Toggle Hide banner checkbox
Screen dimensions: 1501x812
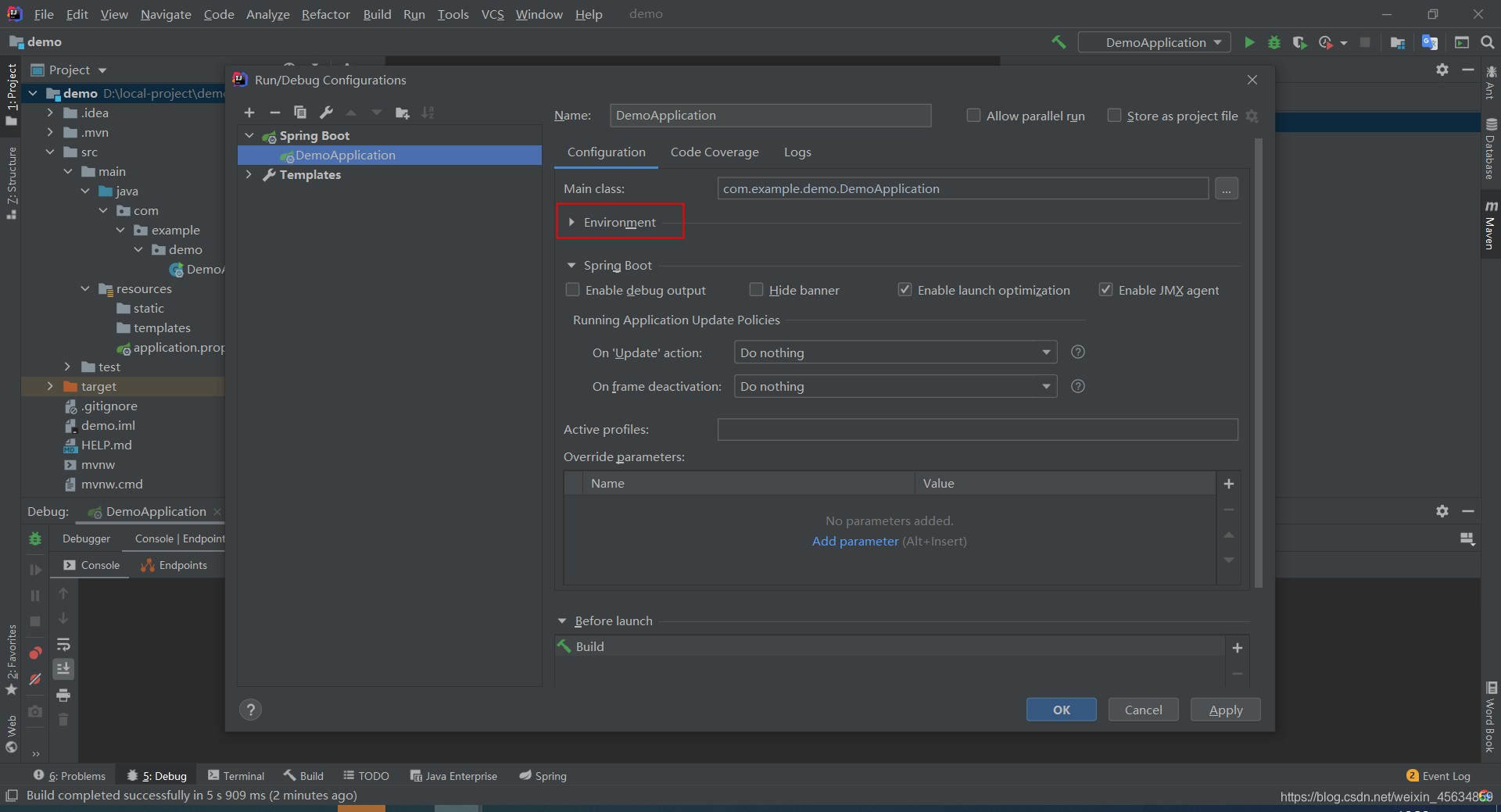756,290
